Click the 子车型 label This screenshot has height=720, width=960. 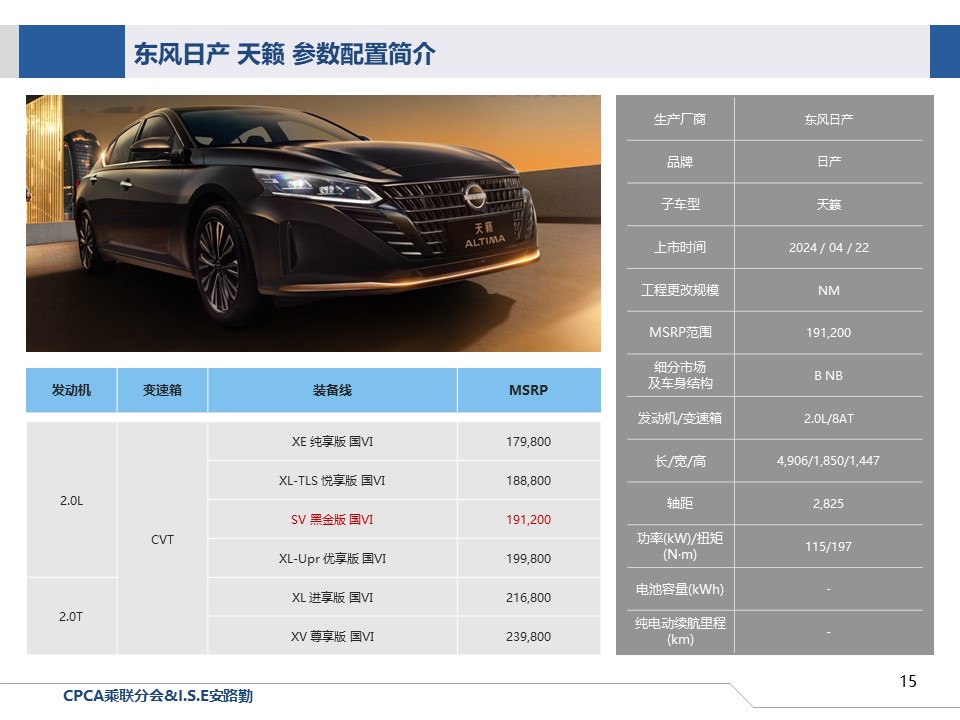680,204
